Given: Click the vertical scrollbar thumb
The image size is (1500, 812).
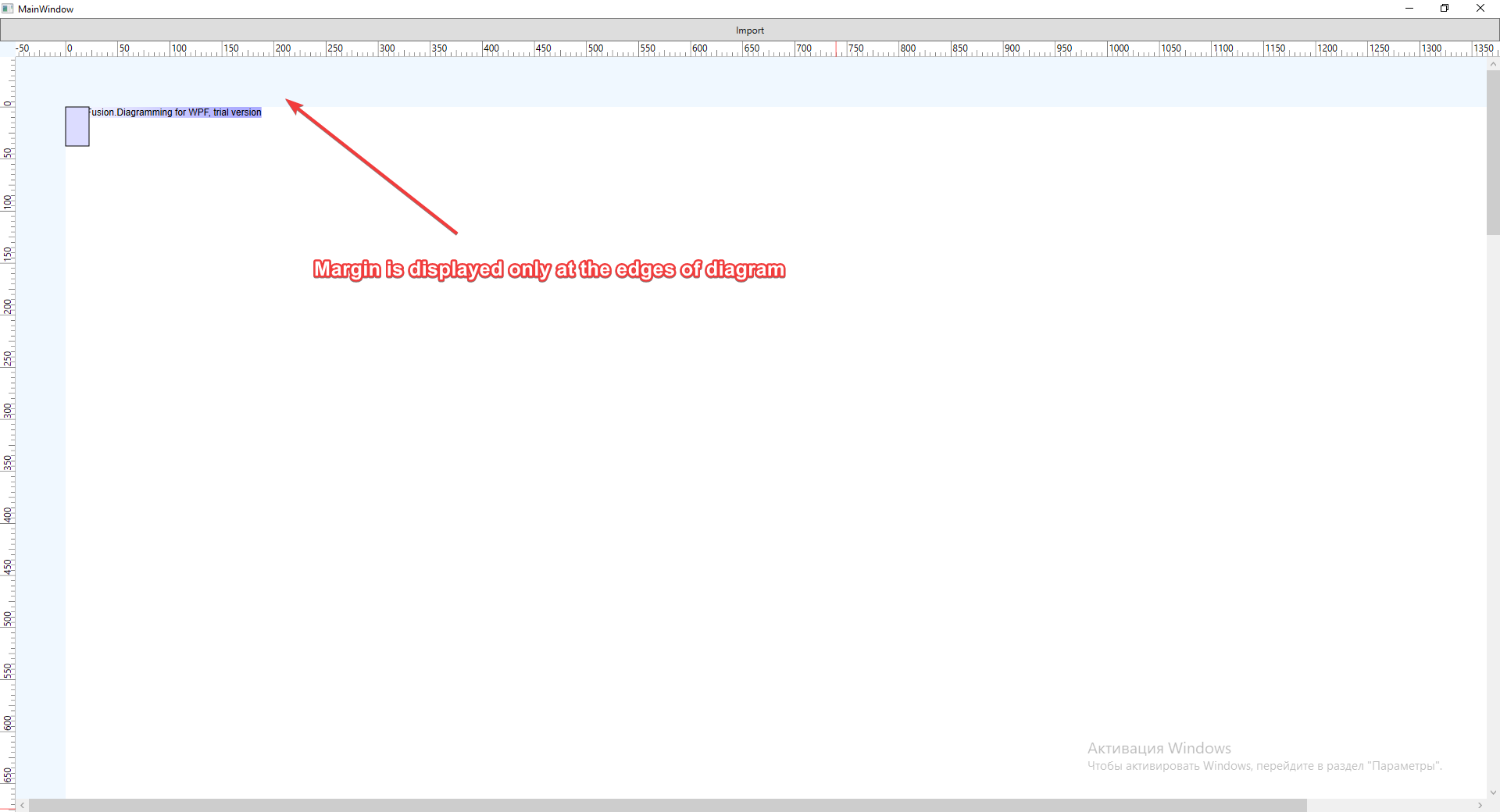Looking at the screenshot, I should 1493,152.
